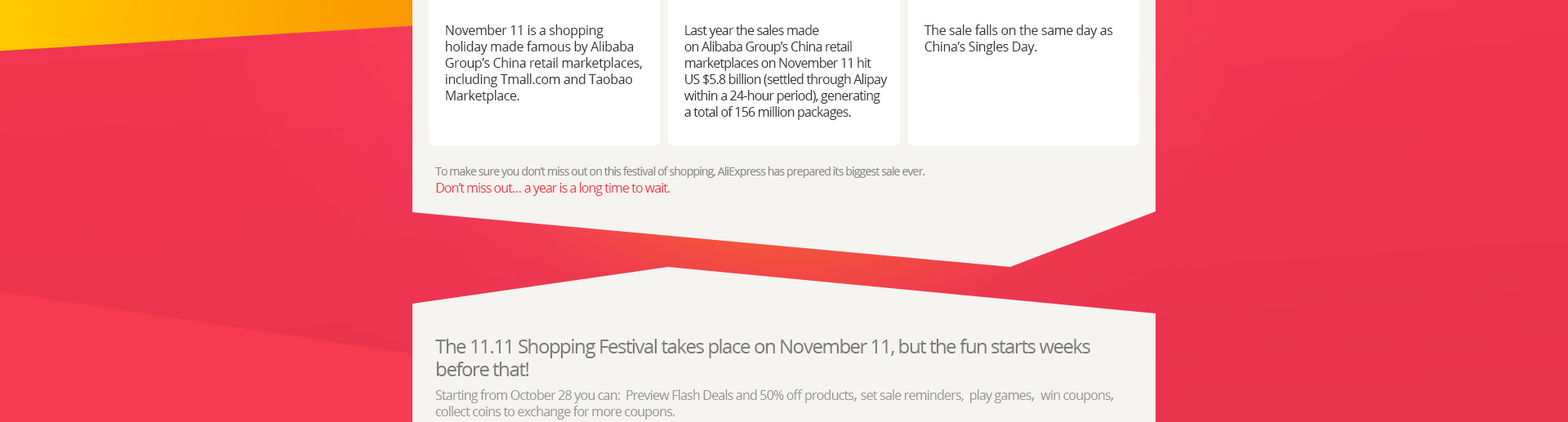Click '156 million packages' text
The width and height of the screenshot is (1568, 422).
(x=792, y=112)
